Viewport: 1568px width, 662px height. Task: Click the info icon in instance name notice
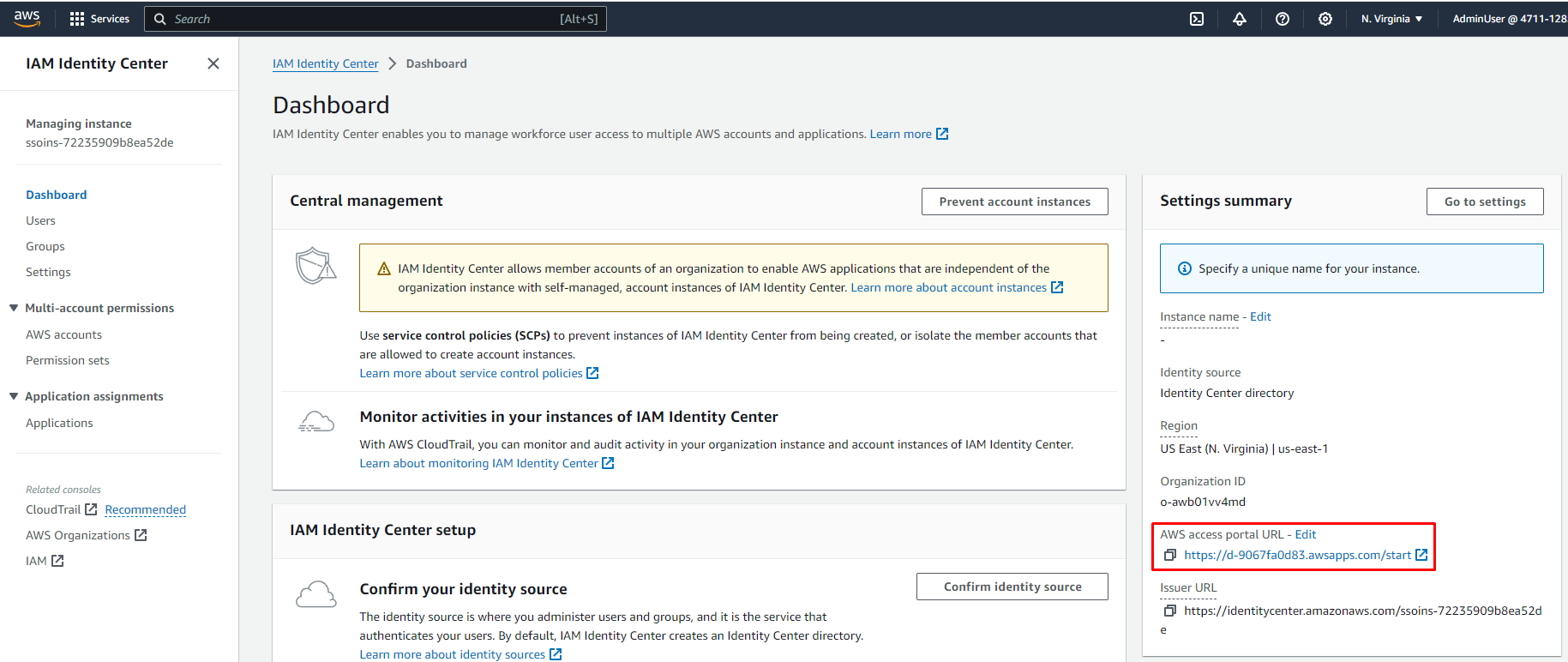[x=1185, y=268]
